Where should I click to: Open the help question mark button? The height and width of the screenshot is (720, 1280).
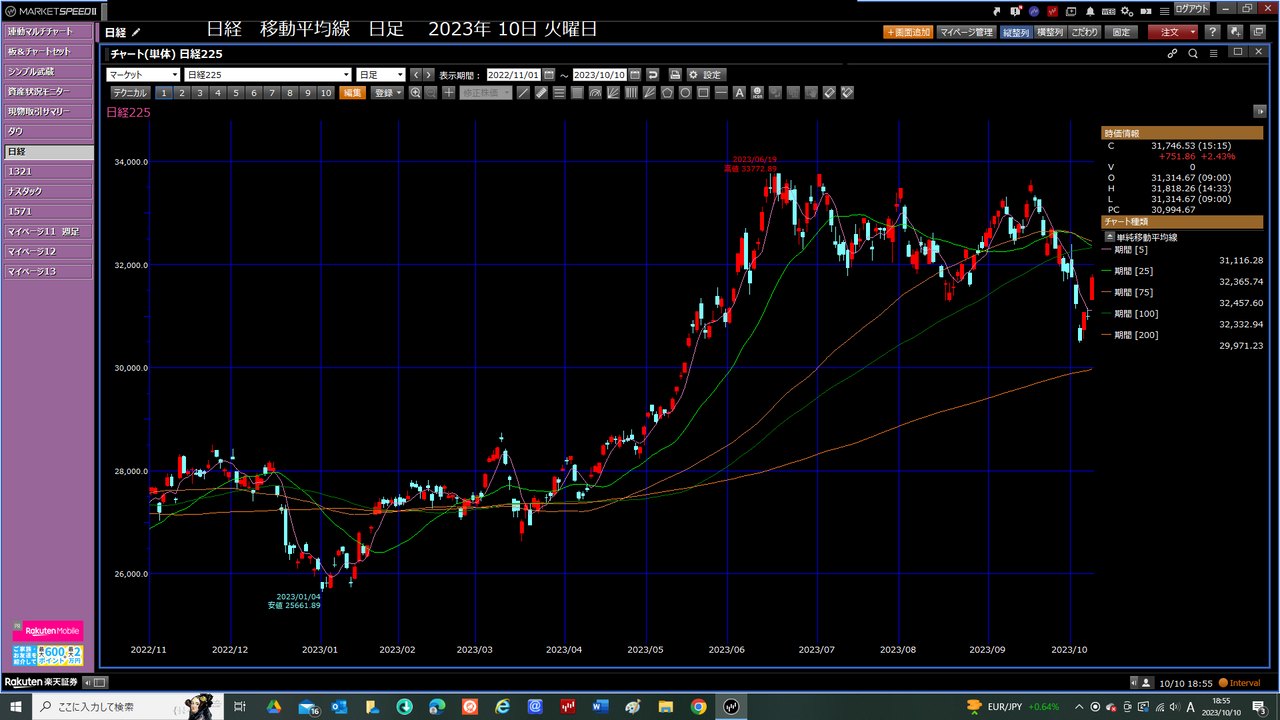(1212, 32)
